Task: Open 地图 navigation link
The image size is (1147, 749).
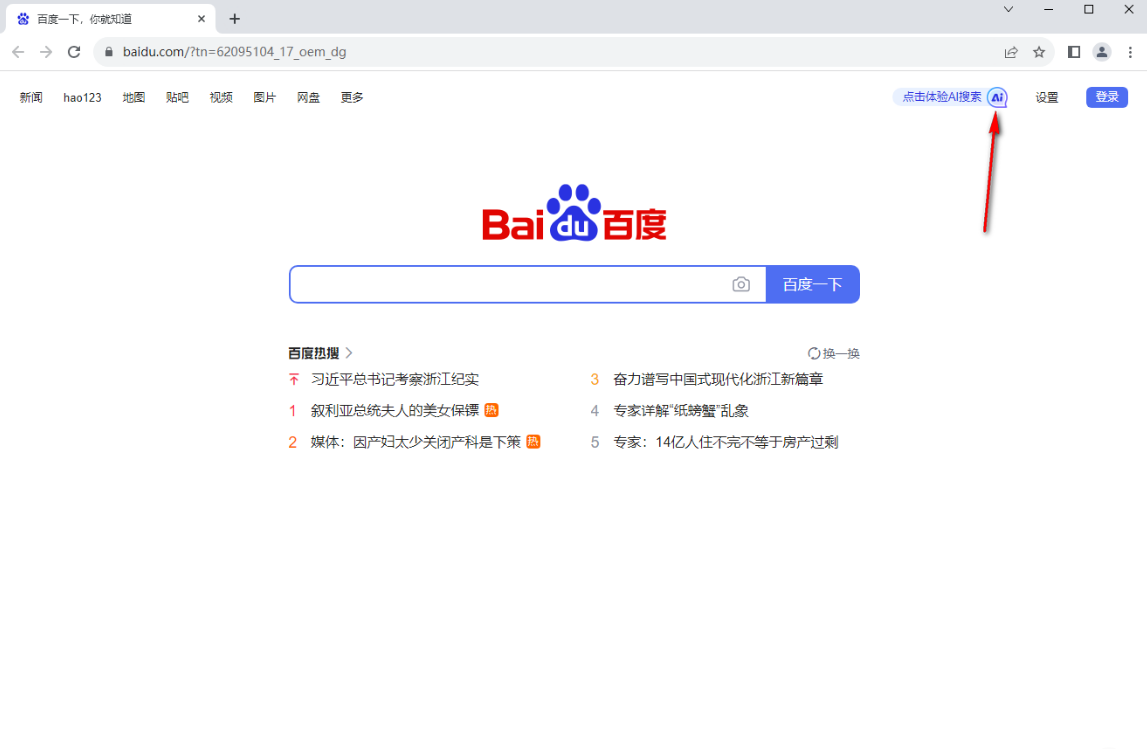Action: [133, 97]
